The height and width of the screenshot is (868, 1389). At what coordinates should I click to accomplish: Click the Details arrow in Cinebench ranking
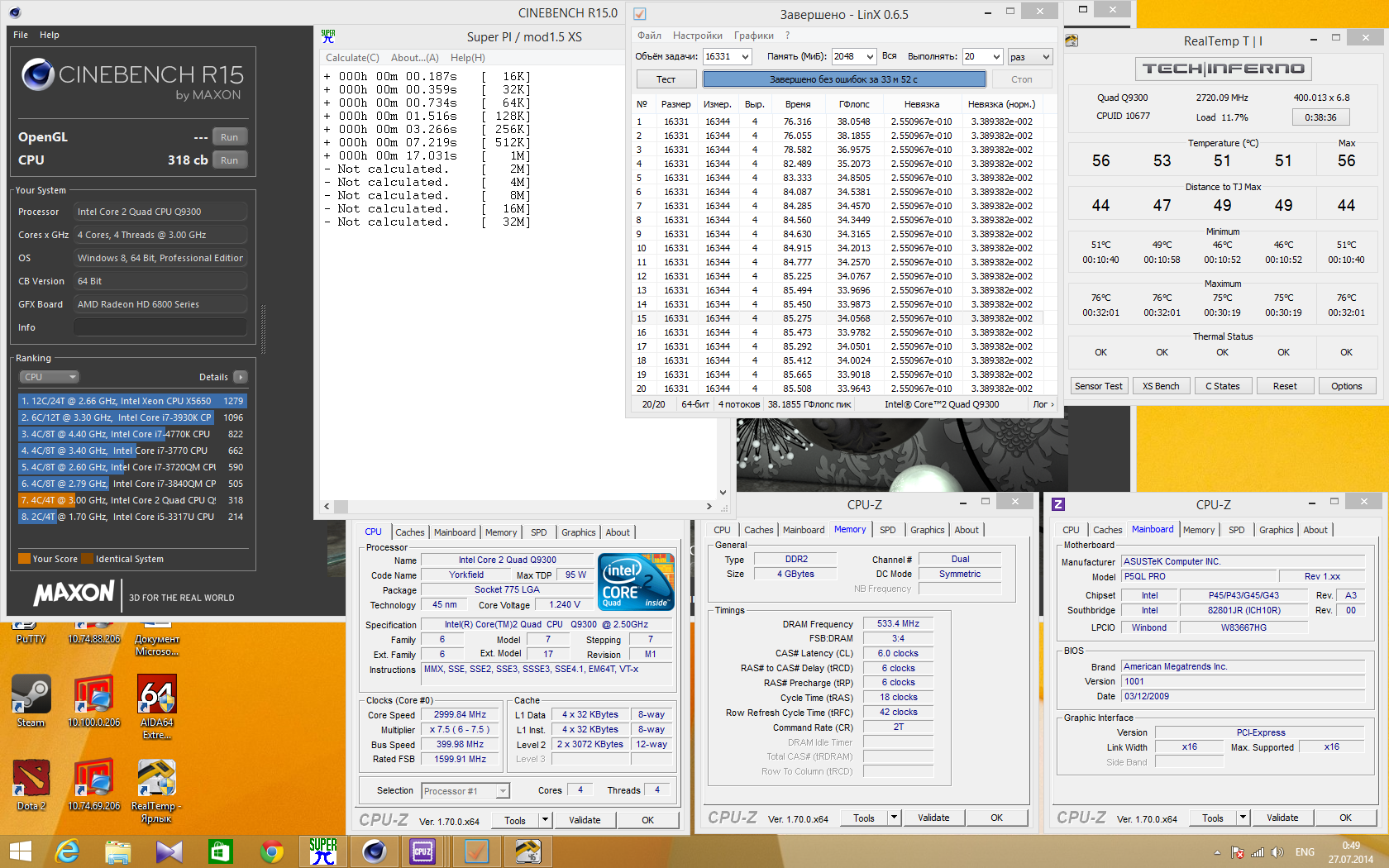[241, 377]
